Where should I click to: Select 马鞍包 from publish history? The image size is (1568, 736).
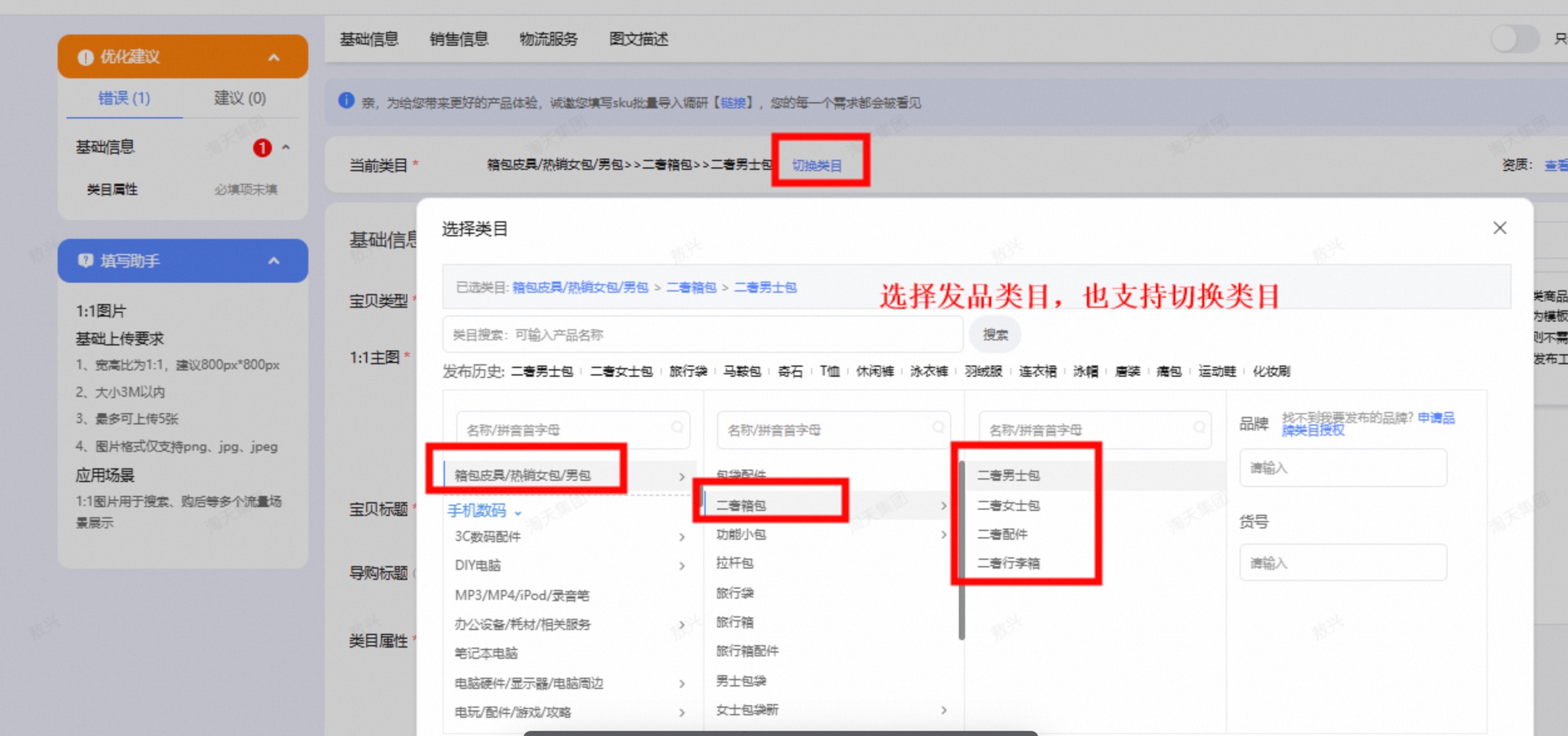pyautogui.click(x=742, y=372)
